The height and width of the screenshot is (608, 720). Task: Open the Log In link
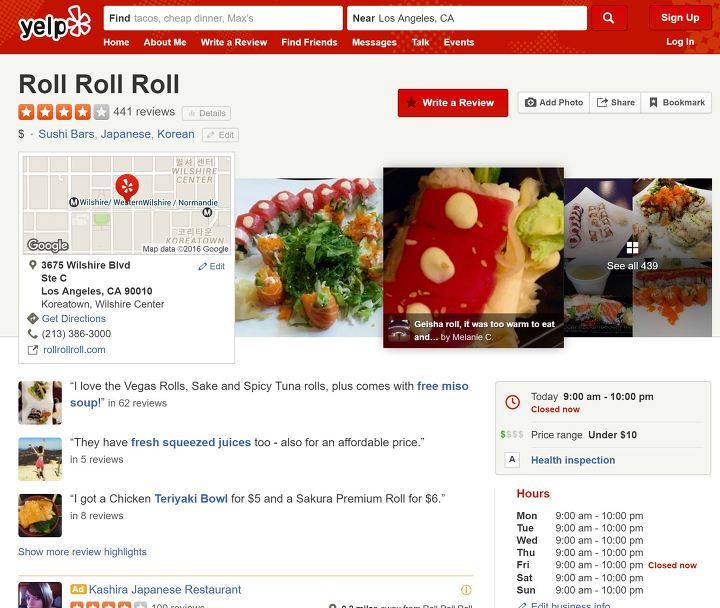(x=680, y=42)
